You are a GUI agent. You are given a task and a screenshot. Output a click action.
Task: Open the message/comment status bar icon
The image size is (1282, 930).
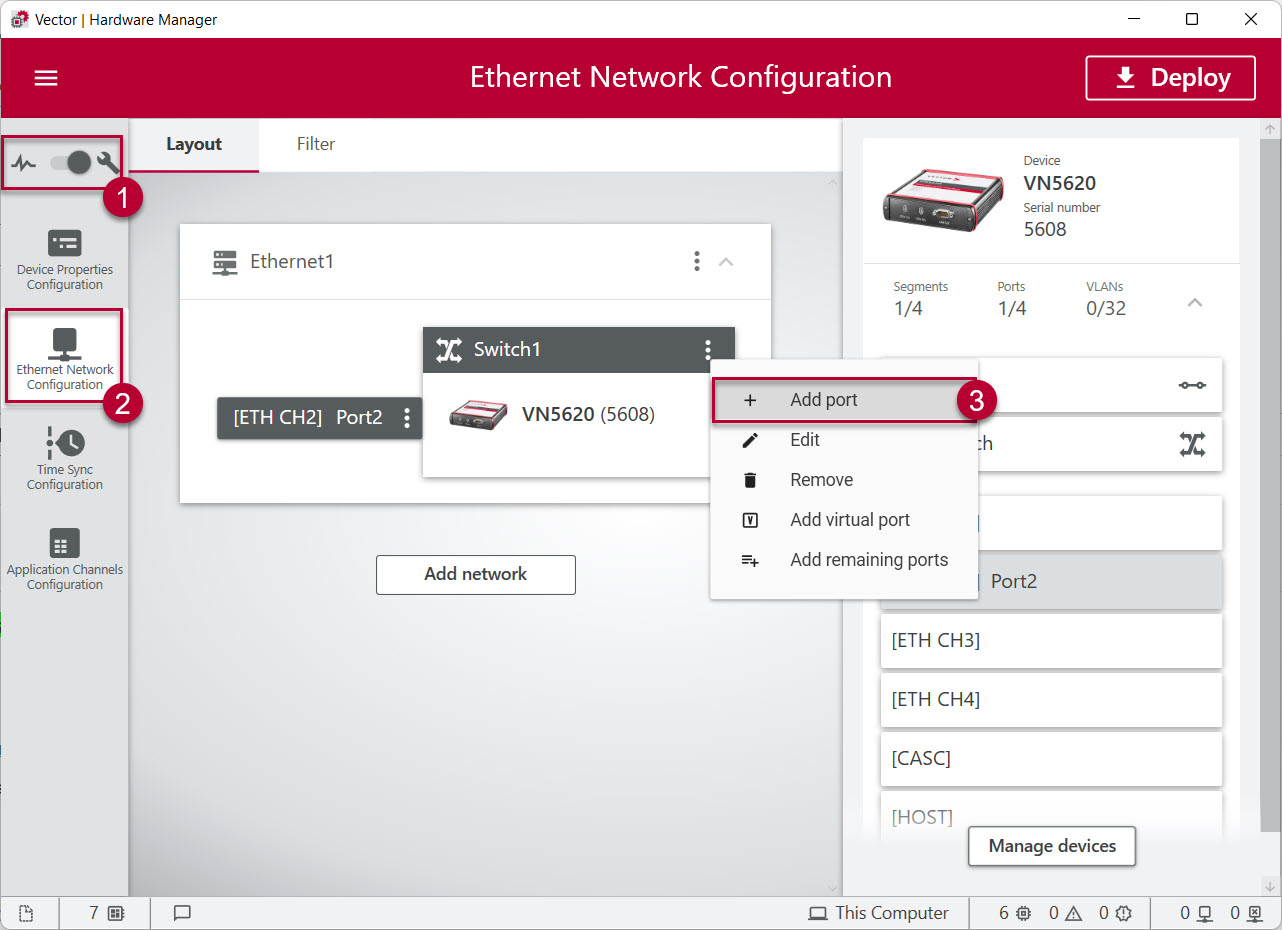tap(182, 913)
